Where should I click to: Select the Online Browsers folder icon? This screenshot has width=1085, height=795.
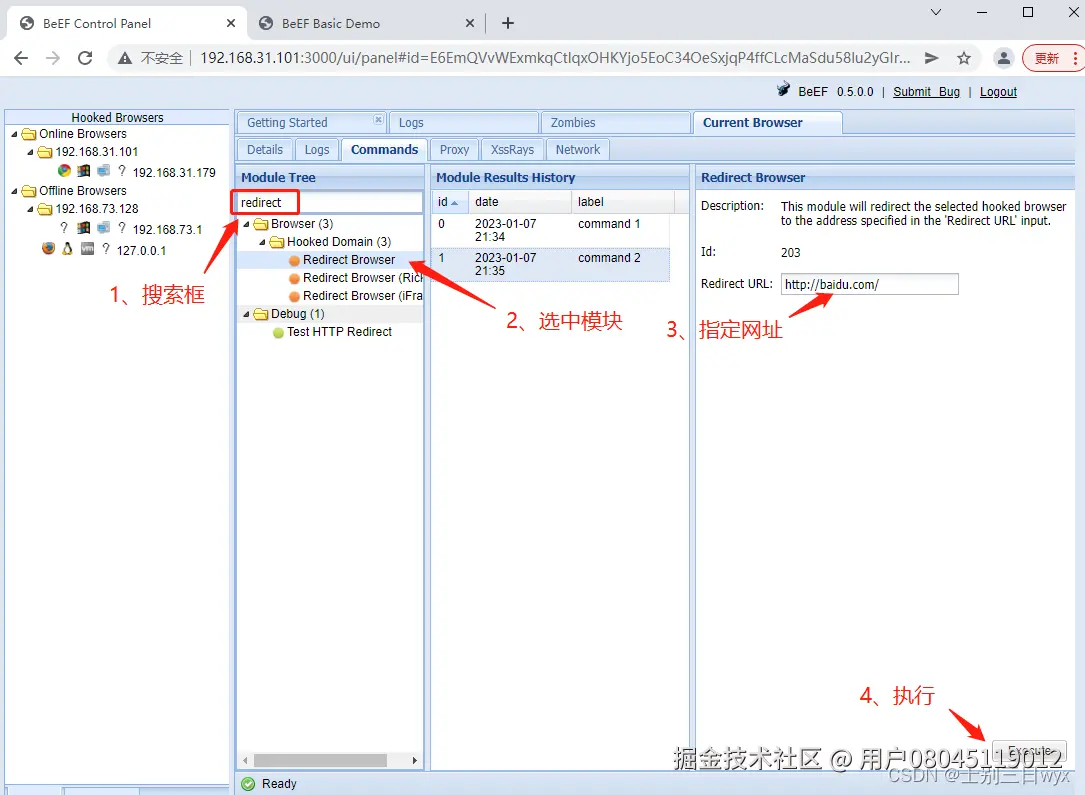point(29,134)
